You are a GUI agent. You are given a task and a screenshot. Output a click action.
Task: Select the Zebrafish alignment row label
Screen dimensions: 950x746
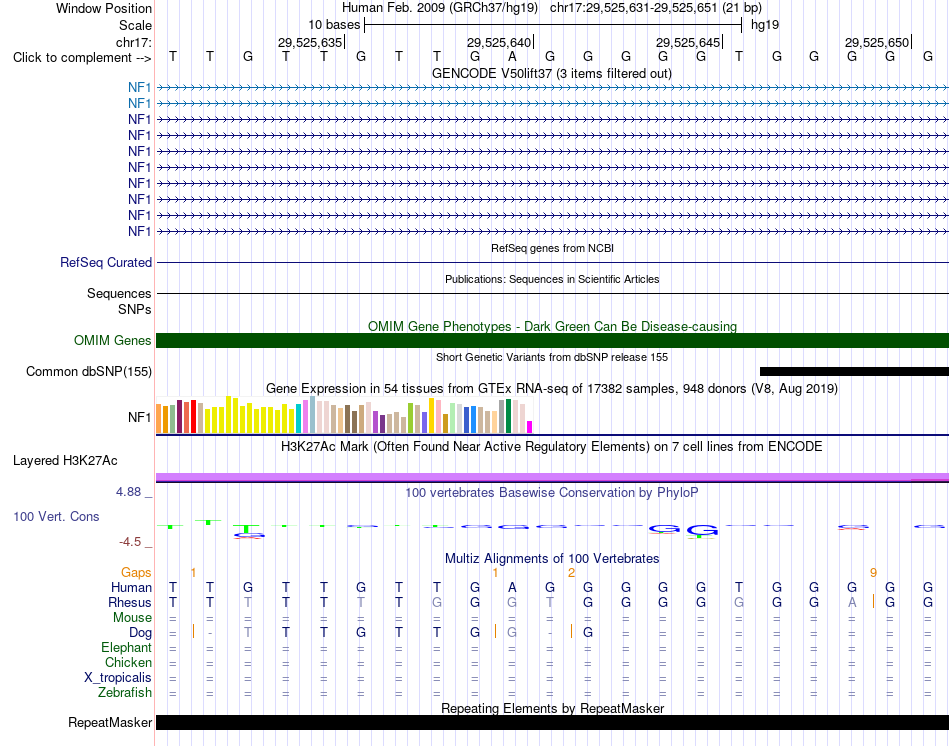(x=125, y=692)
